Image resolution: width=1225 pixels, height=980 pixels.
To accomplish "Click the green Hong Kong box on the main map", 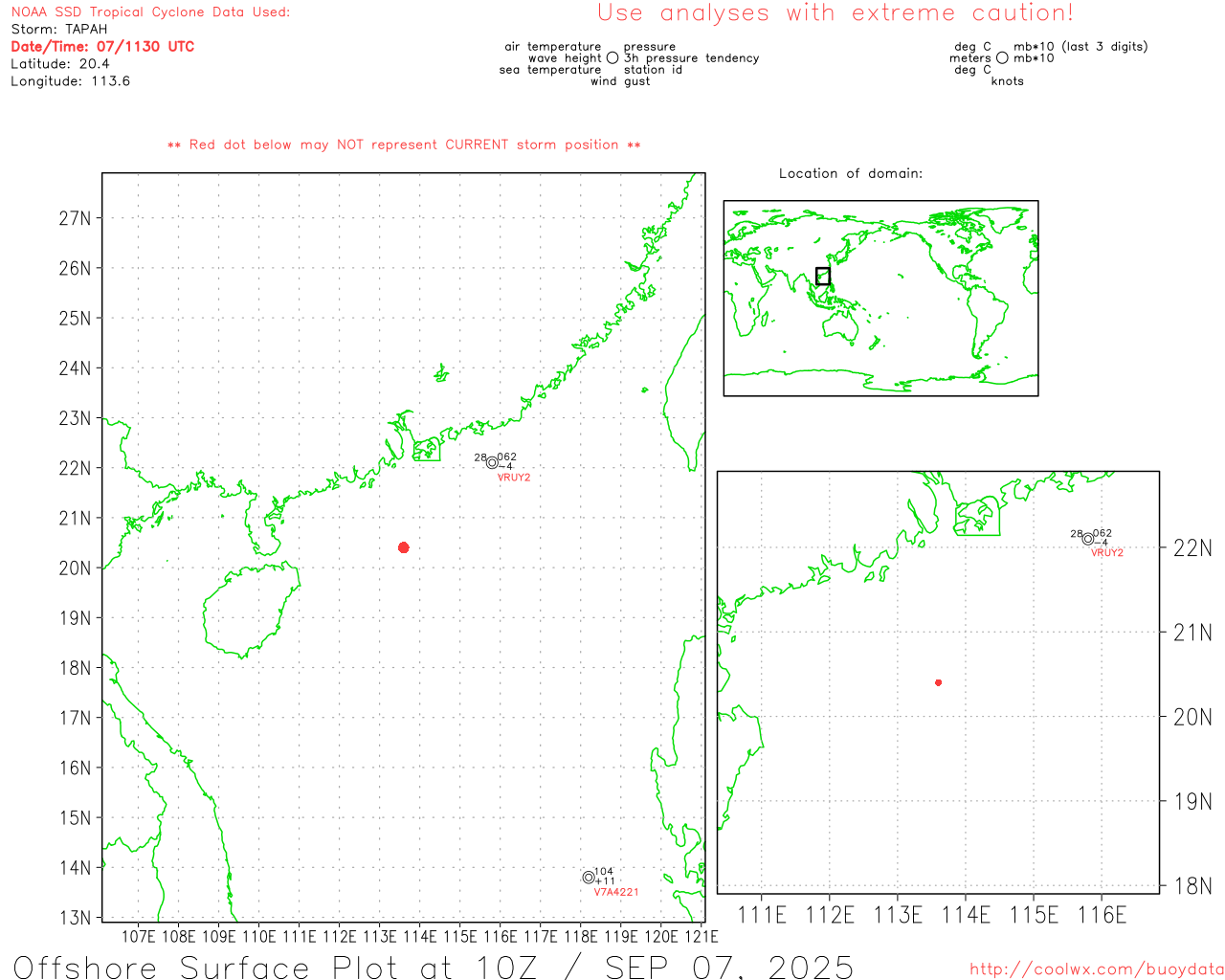I will tap(427, 449).
